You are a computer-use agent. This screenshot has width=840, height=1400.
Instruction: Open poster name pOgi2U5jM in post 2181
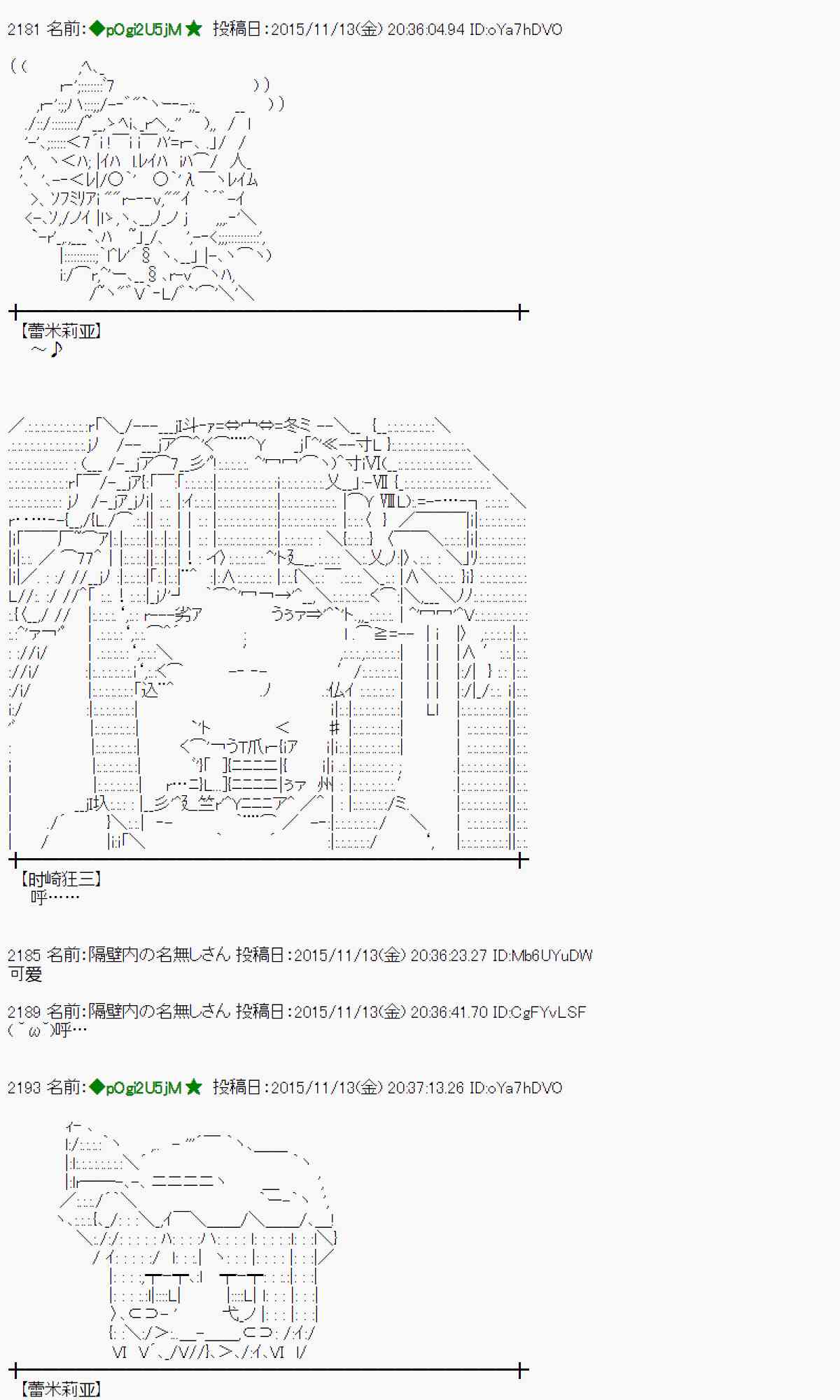(143, 29)
